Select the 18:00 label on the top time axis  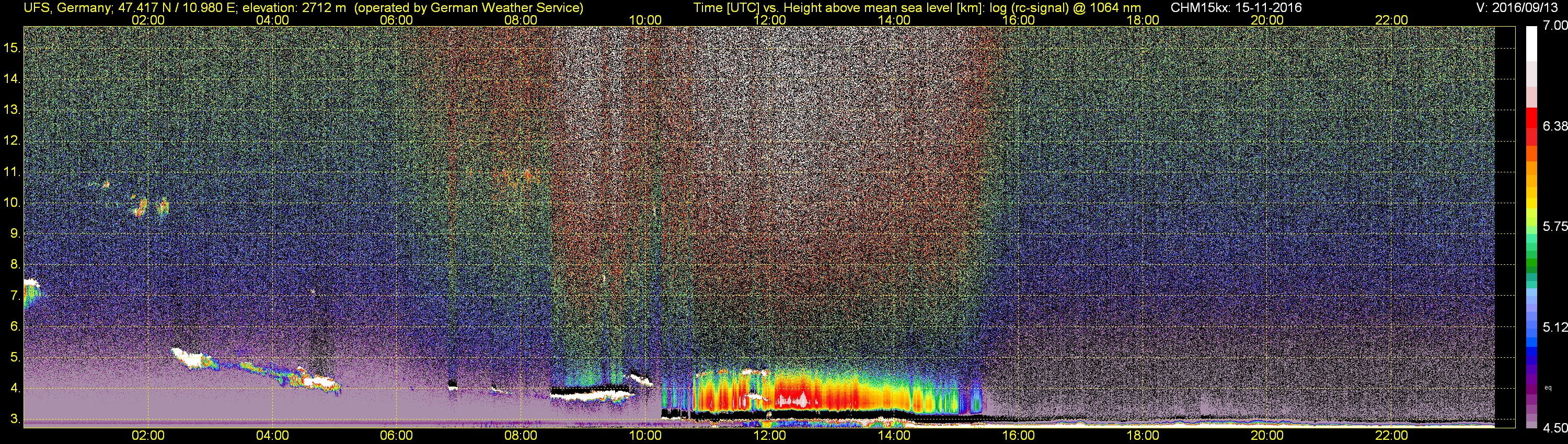pos(1143,20)
